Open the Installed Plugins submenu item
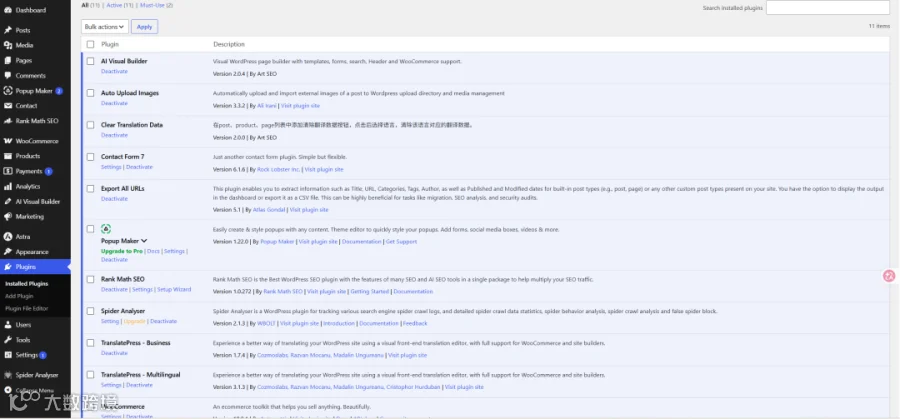 [26, 284]
